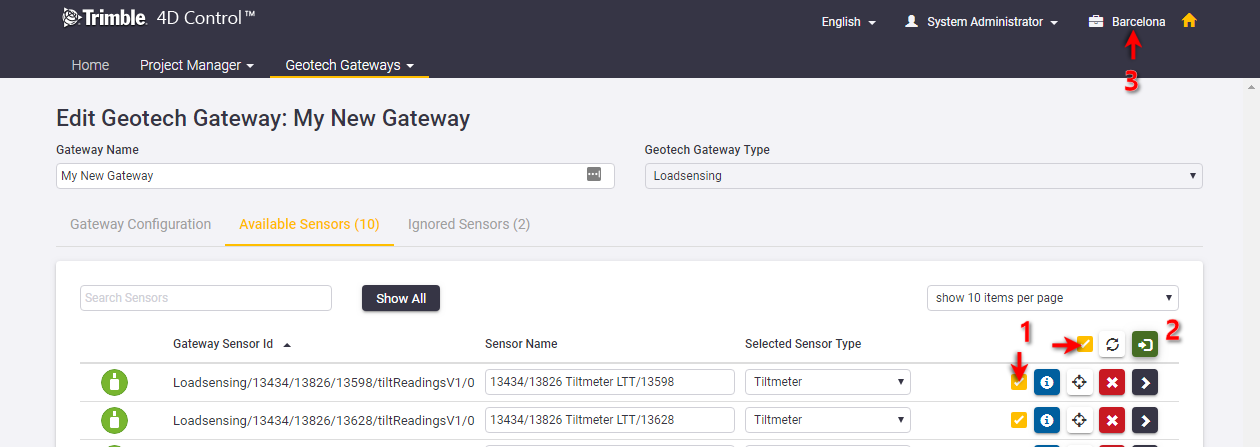Switch to Gateway Configuration tab
This screenshot has width=1260, height=447.
pos(140,224)
